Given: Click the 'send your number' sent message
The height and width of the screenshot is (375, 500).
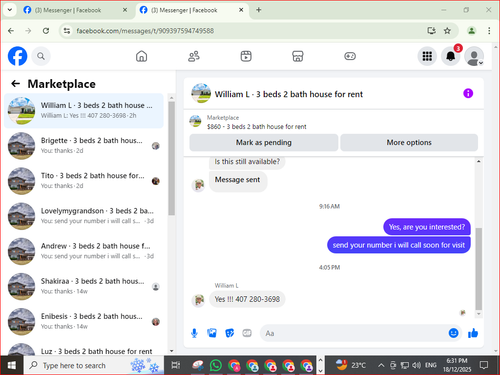Looking at the screenshot, I should pyautogui.click(x=399, y=245).
